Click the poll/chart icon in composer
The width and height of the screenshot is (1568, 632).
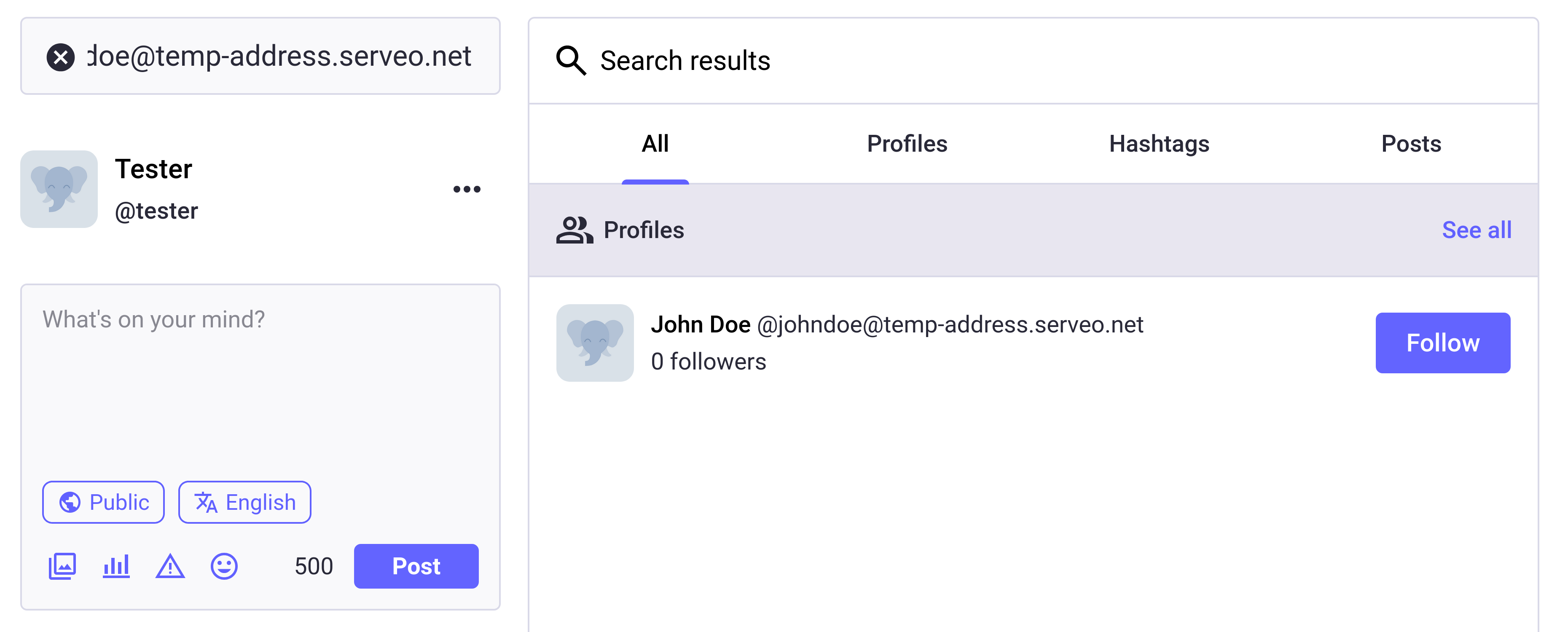(x=119, y=565)
